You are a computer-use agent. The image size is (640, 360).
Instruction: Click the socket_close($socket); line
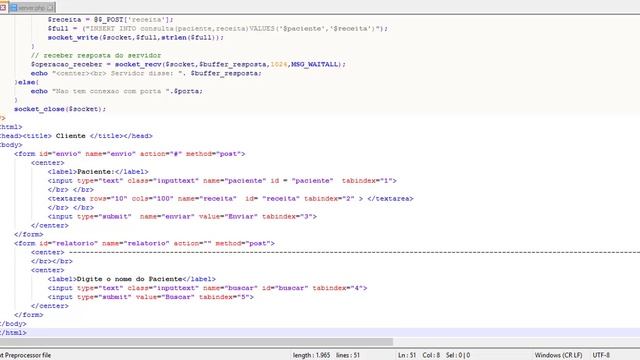pyautogui.click(x=60, y=109)
